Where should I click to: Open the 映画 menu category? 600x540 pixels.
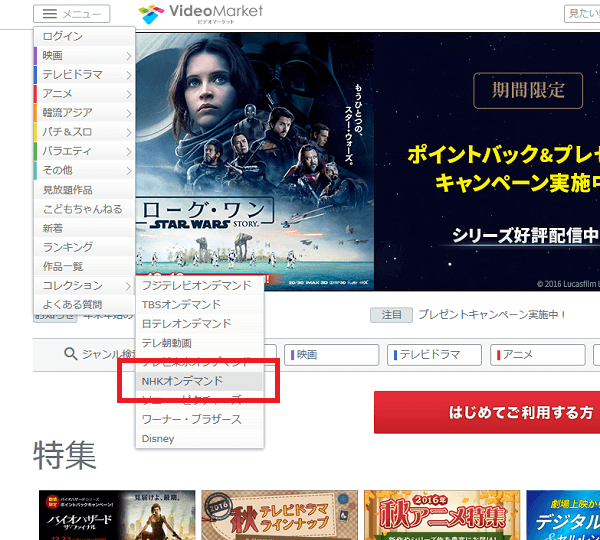click(85, 55)
